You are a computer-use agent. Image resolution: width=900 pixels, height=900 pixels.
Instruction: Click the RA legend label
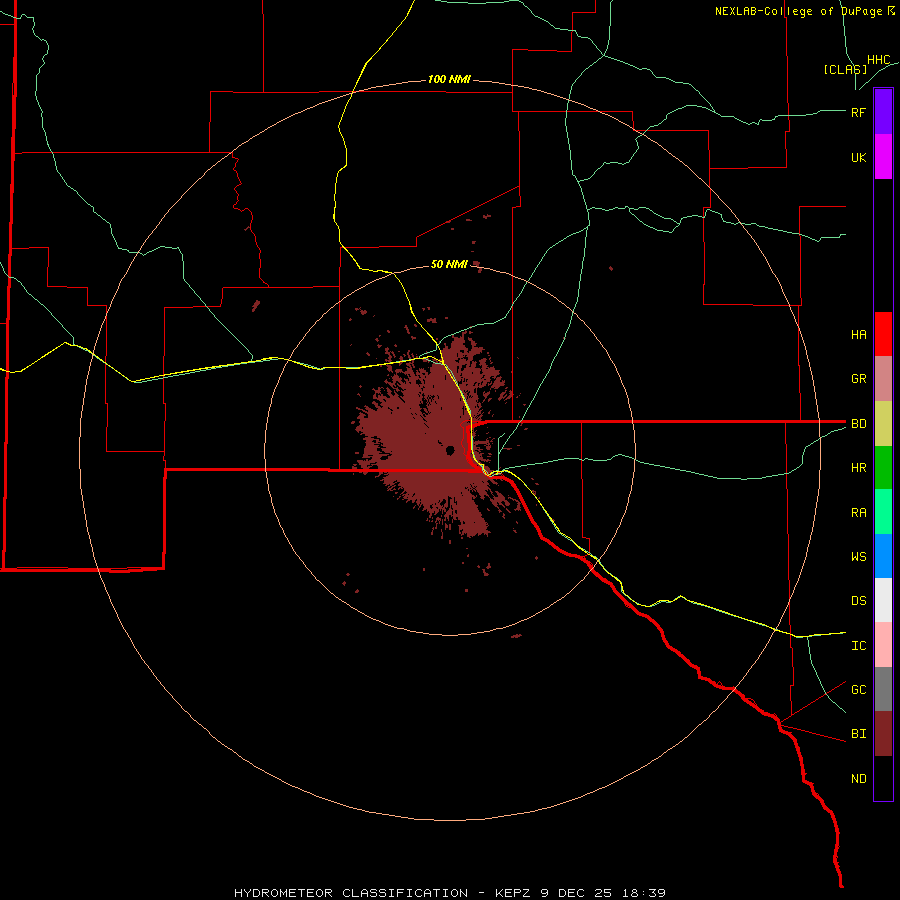pyautogui.click(x=858, y=513)
